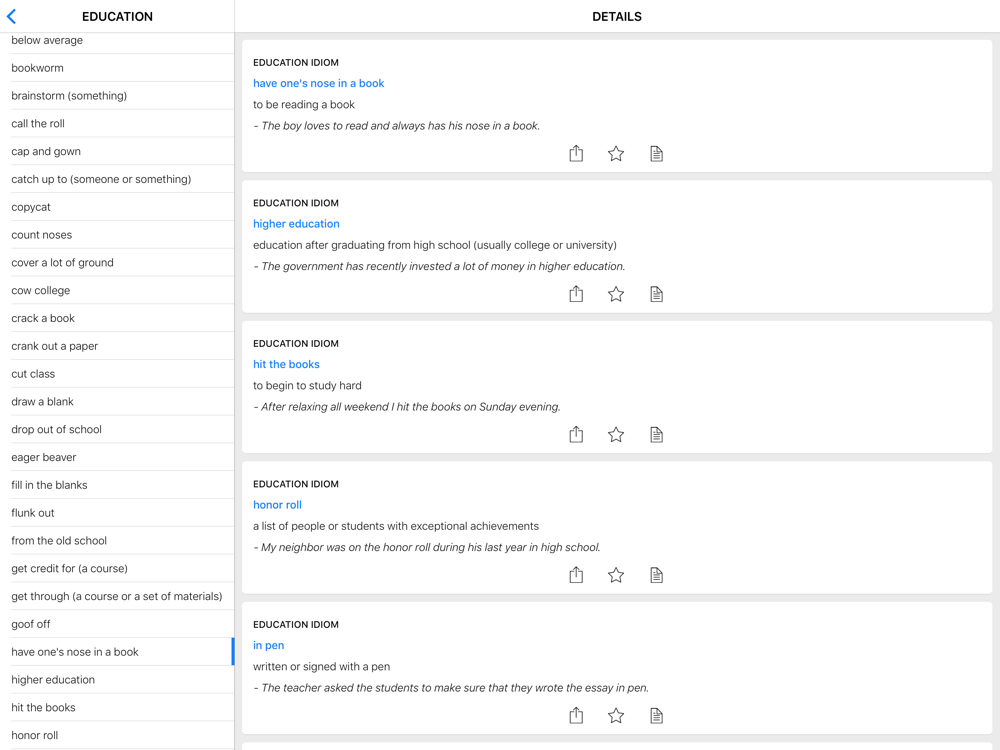Select 'eager beaver' from the list

[44, 457]
